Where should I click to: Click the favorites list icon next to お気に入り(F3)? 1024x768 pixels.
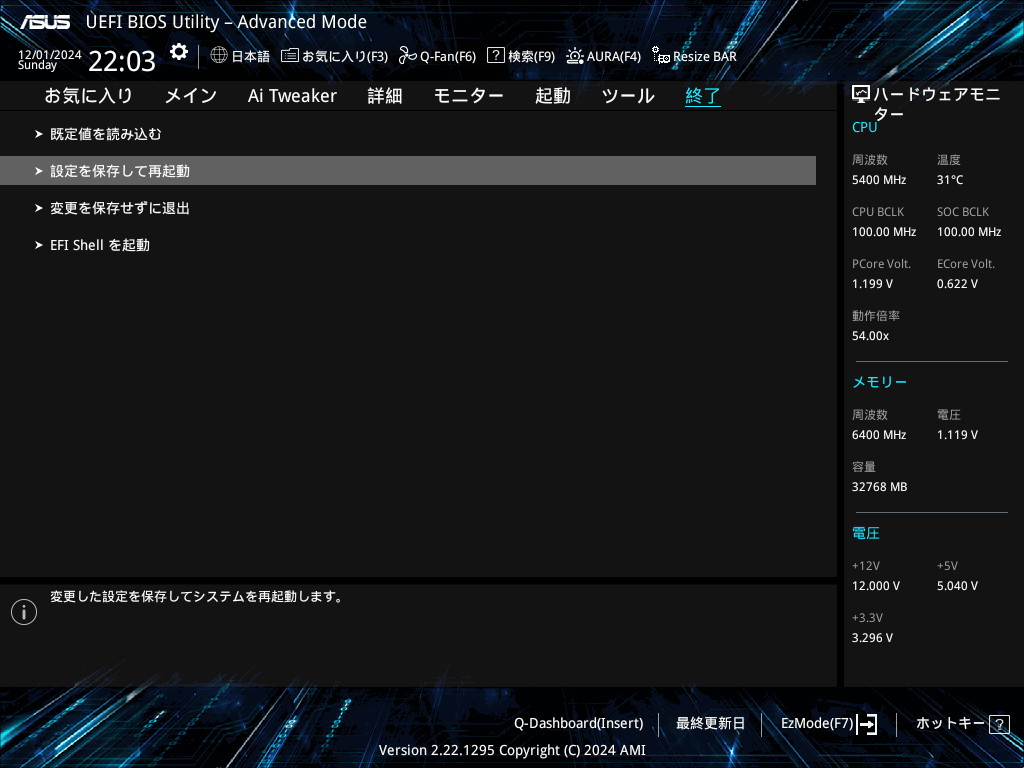(290, 56)
